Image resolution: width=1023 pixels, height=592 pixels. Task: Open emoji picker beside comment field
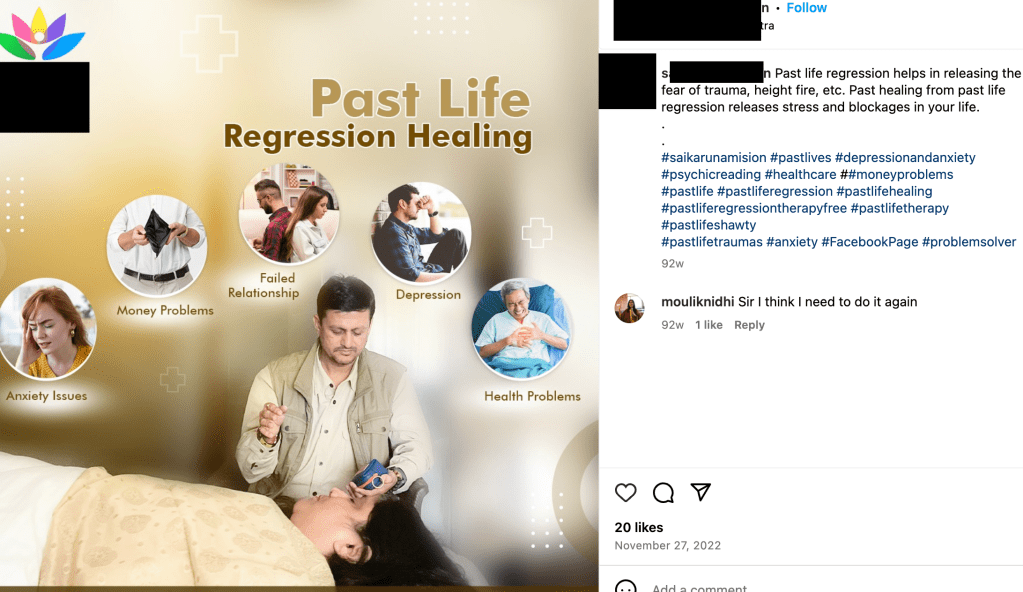pos(626,587)
